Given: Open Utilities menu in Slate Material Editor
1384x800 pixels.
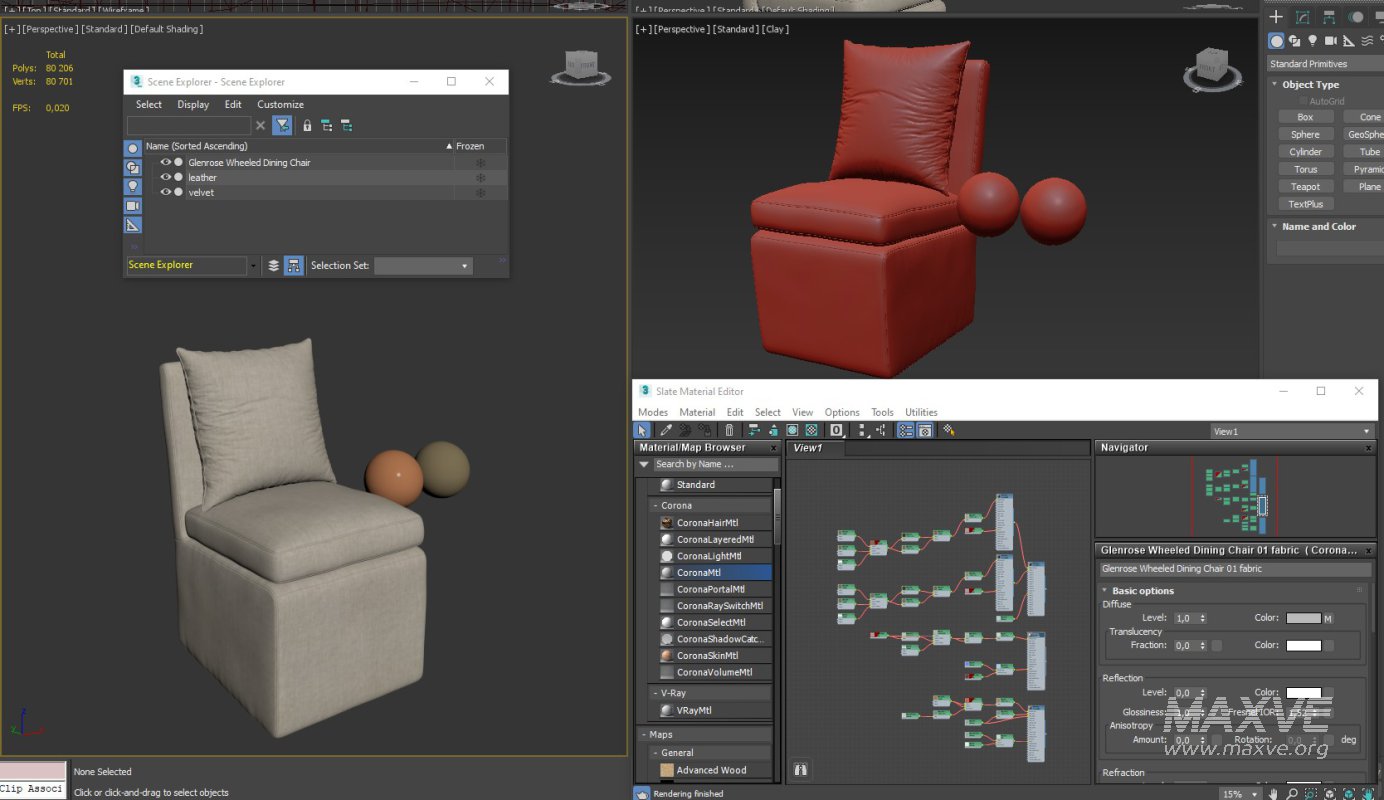Looking at the screenshot, I should coord(921,412).
